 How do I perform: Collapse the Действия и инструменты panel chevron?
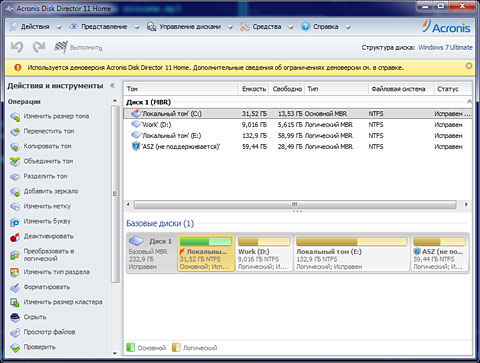click(x=112, y=85)
